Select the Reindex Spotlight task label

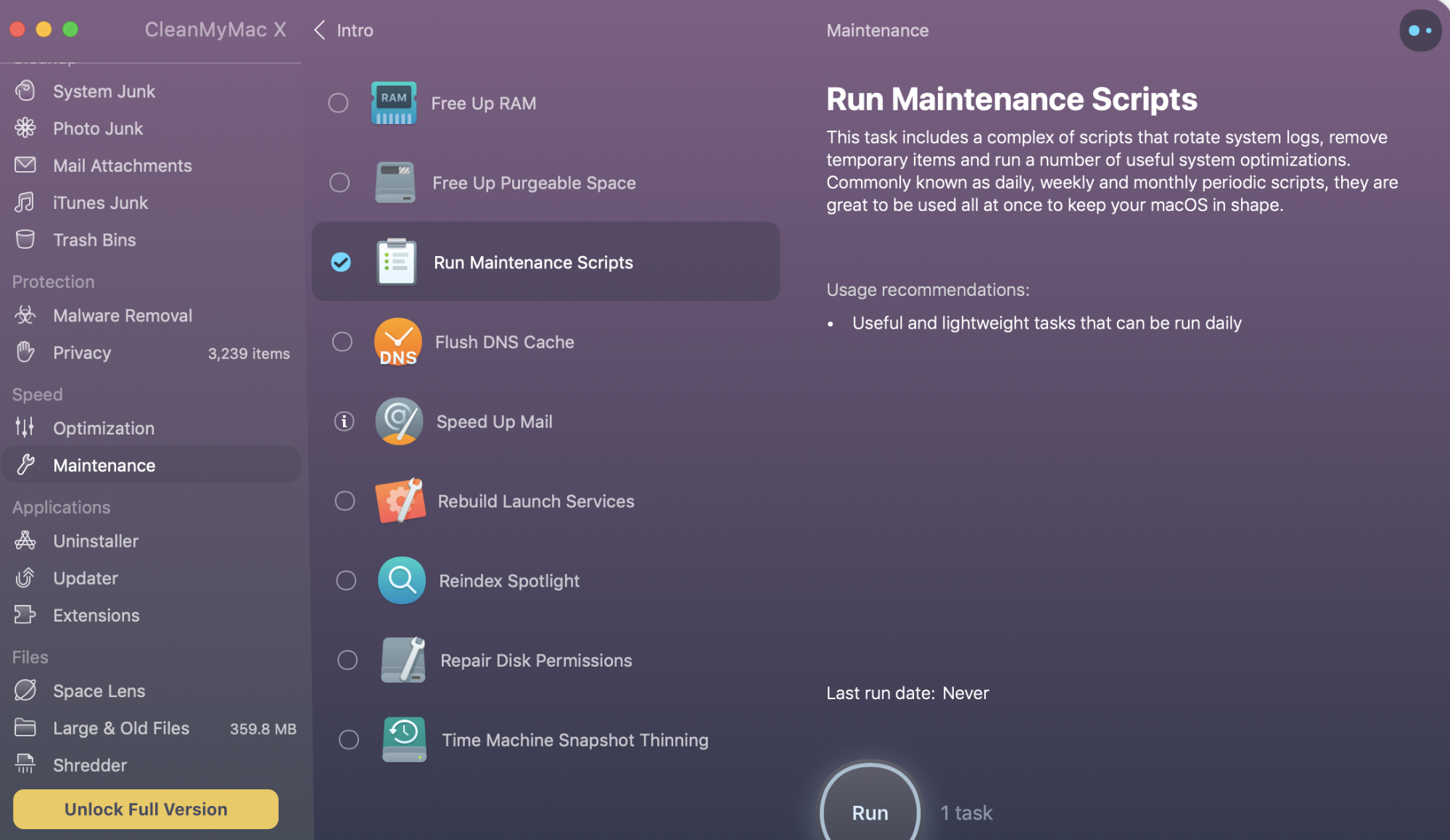tap(509, 580)
